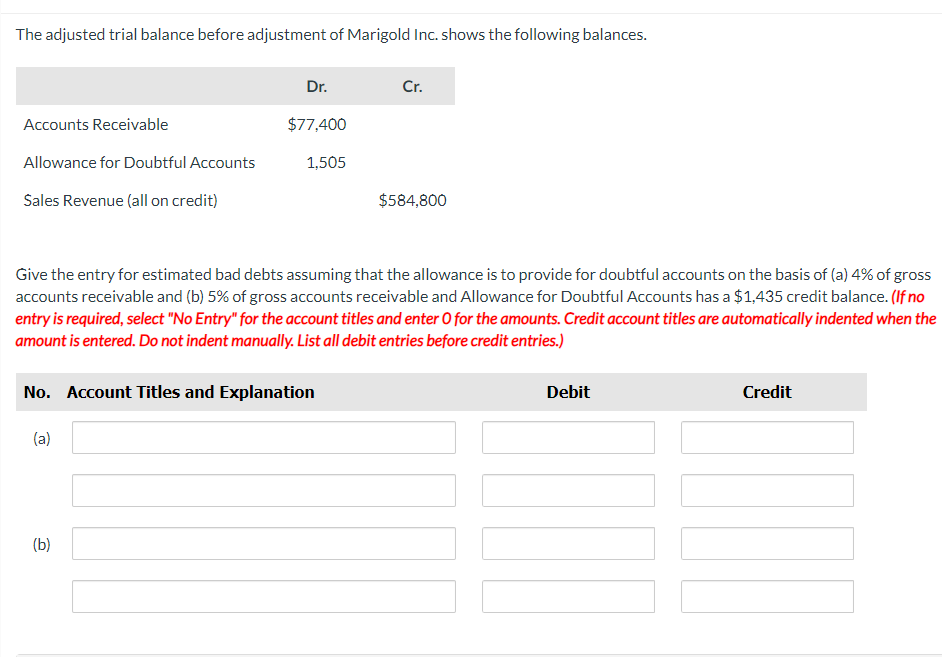Click the first account title field in row (a)

[x=263, y=437]
